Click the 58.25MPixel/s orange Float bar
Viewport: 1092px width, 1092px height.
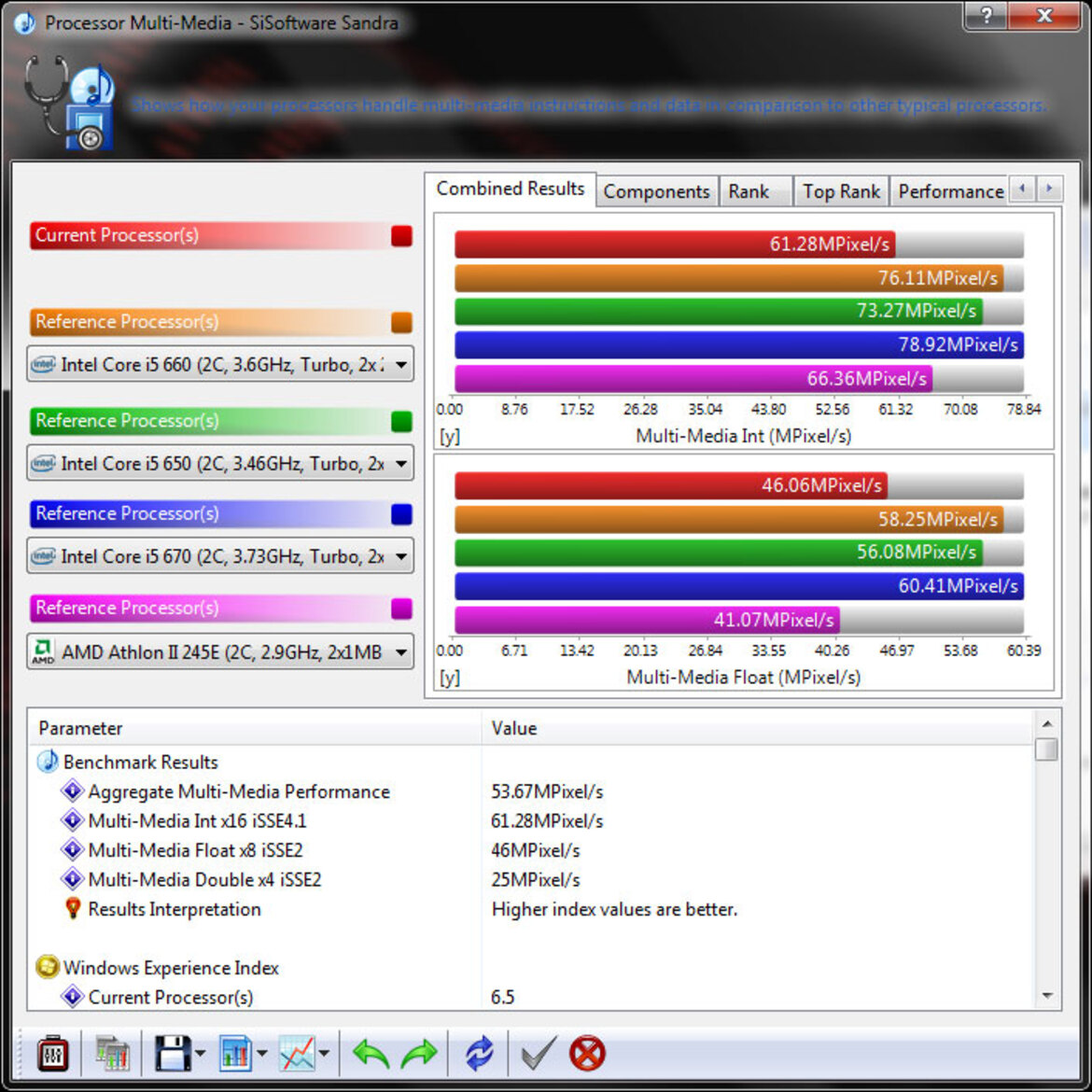click(x=729, y=519)
